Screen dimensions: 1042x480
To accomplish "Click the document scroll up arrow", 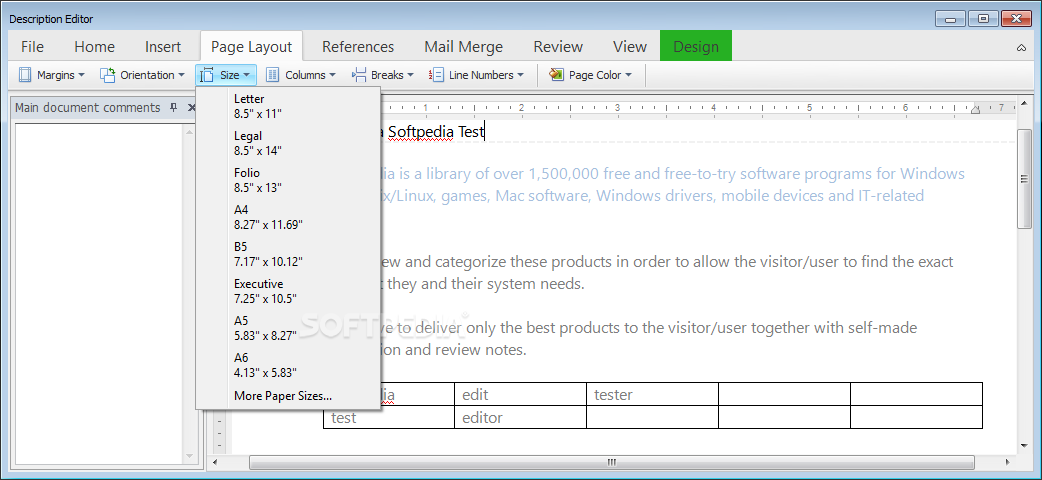I will pyautogui.click(x=1025, y=106).
